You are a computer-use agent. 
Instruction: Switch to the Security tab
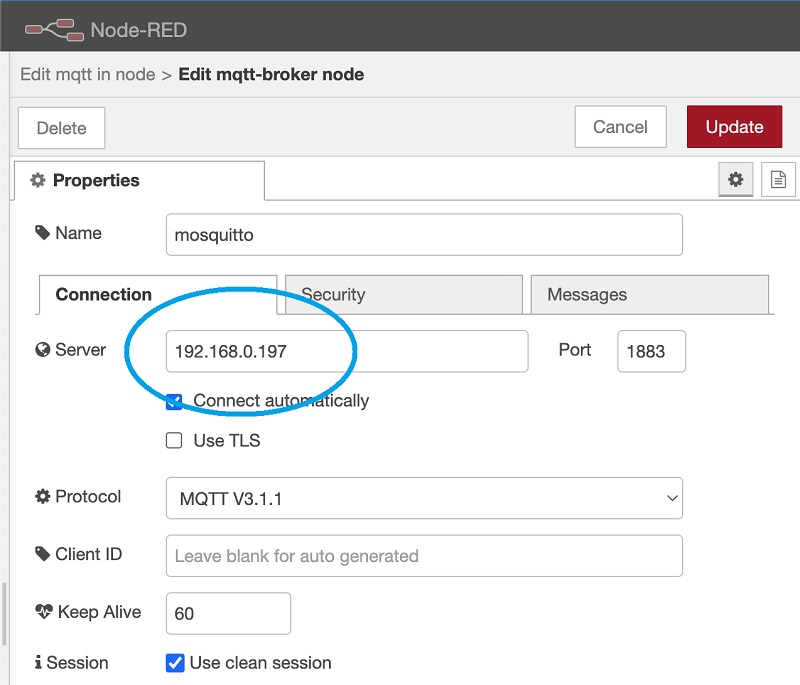[404, 294]
